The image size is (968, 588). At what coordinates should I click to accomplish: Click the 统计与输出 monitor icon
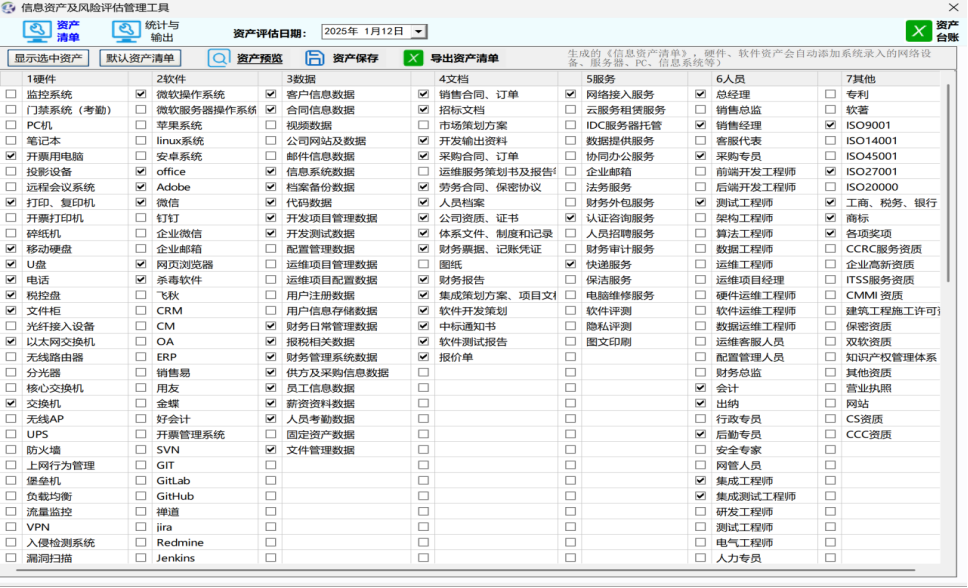pos(127,31)
